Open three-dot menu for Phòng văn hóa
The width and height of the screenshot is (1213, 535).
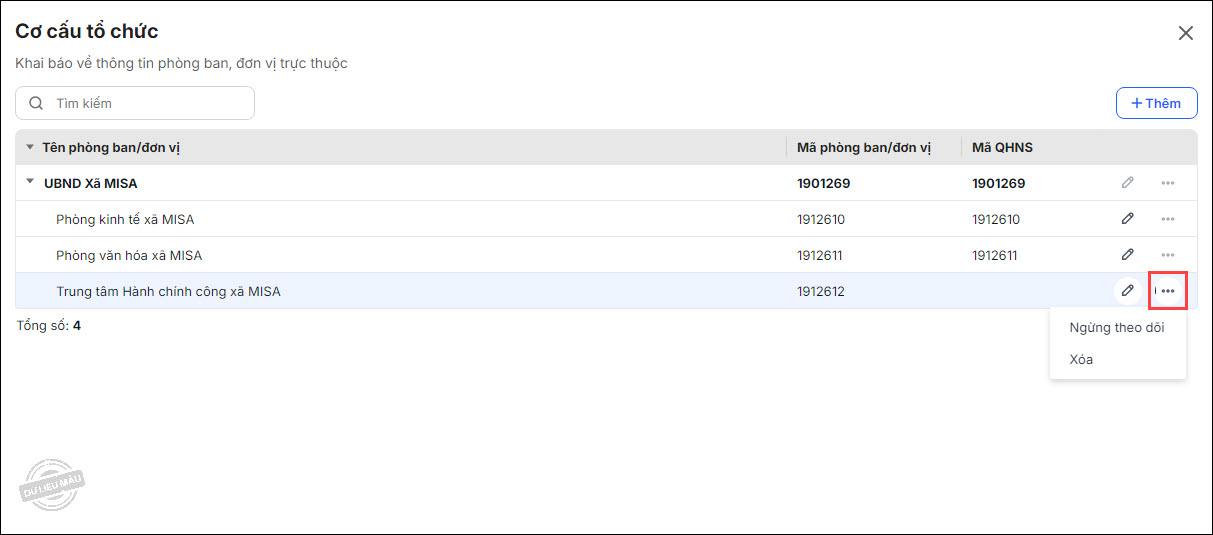(x=1167, y=255)
